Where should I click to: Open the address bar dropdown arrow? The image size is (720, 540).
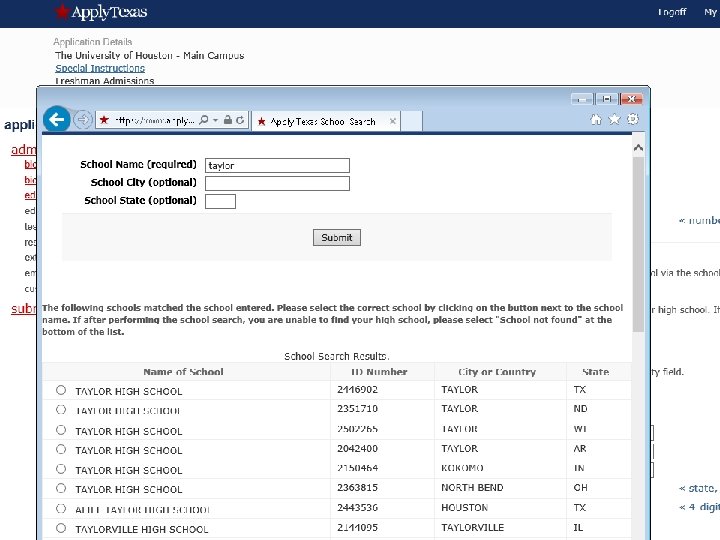coord(215,120)
